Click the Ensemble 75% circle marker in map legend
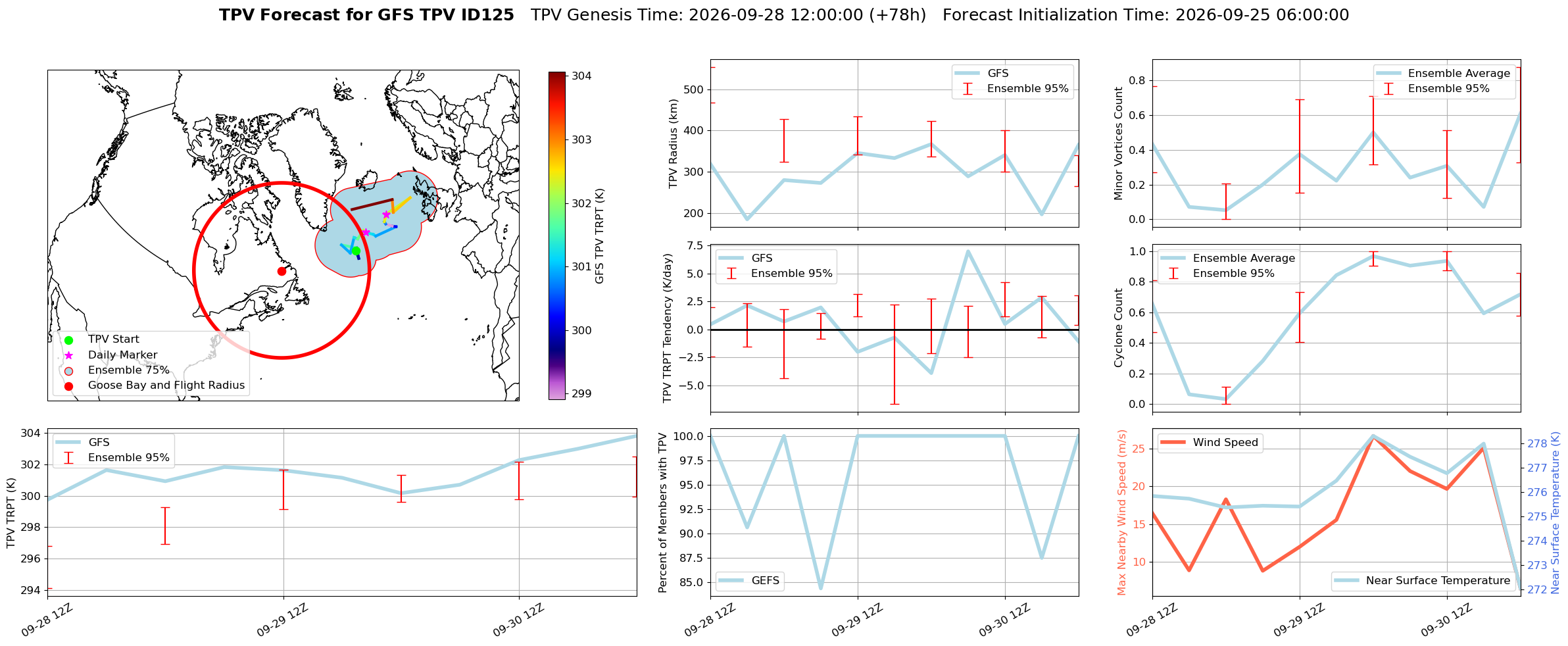Image resolution: width=1568 pixels, height=646 pixels. (x=68, y=370)
